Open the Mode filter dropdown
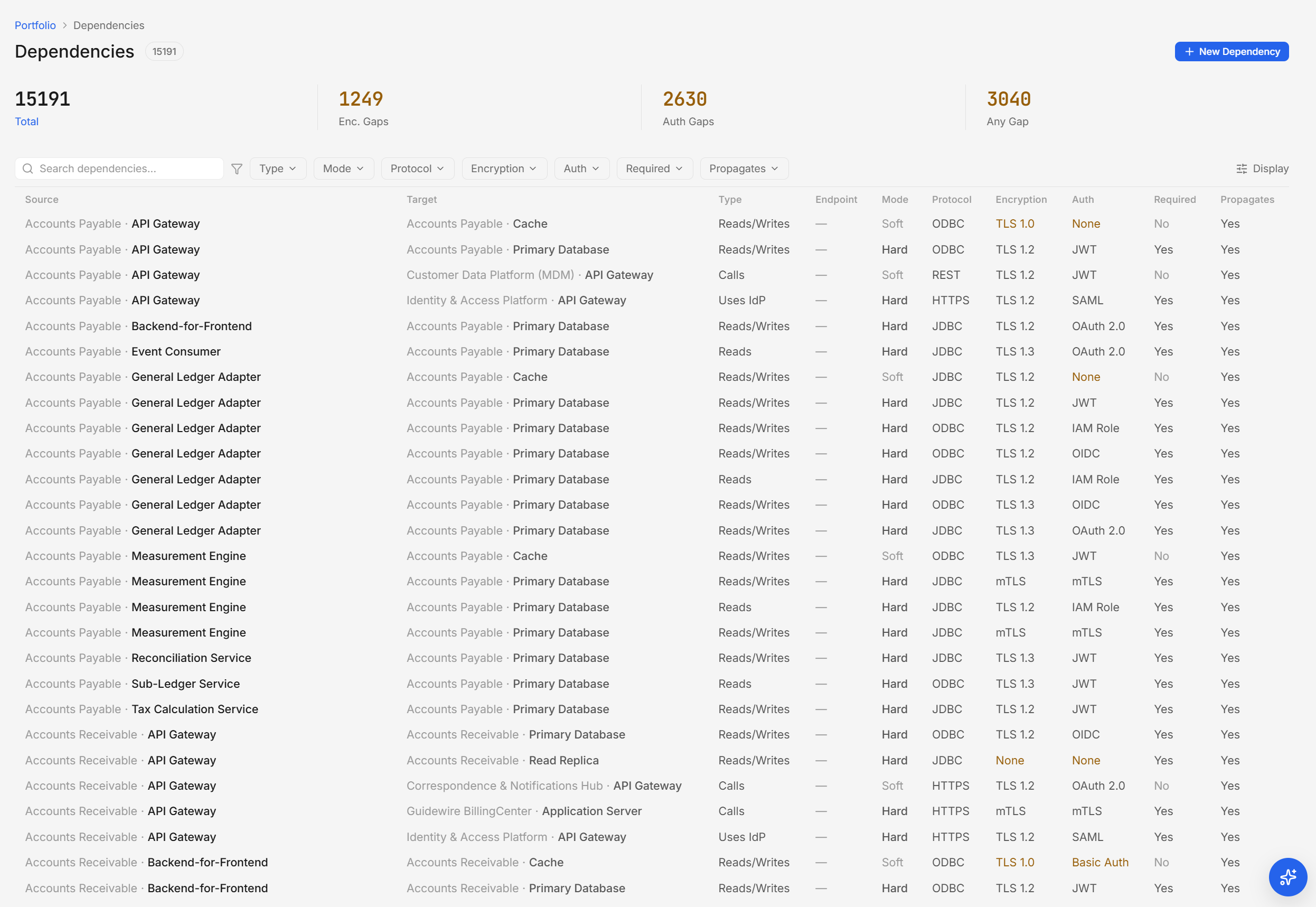 click(x=343, y=169)
